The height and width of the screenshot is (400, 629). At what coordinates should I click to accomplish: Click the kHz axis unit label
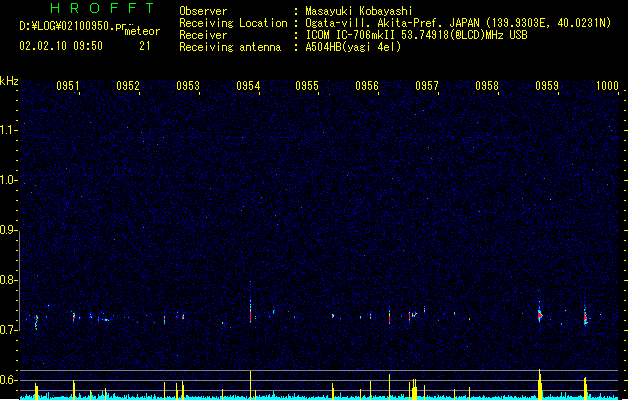9,81
